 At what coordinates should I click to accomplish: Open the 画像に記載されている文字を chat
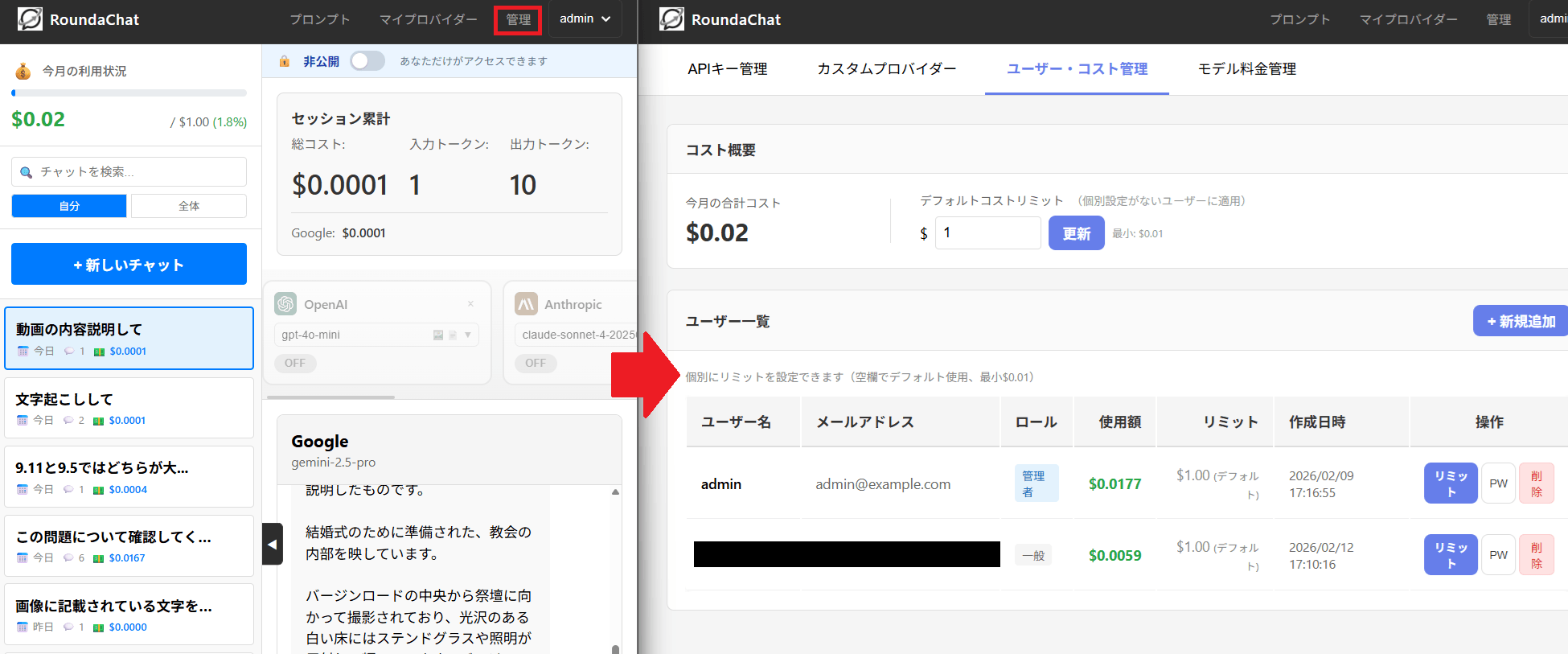[x=129, y=615]
